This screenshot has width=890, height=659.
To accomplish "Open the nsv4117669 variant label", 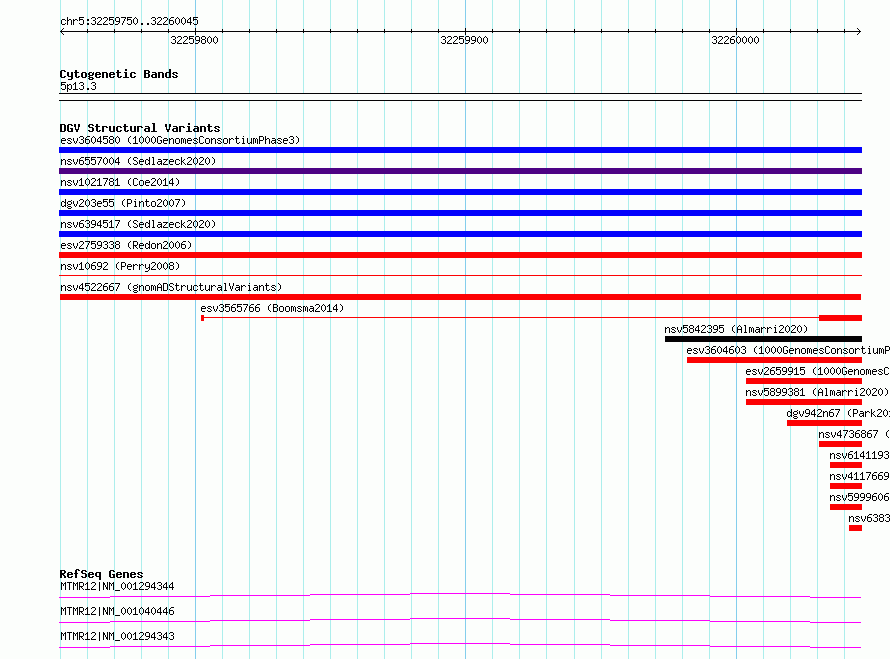I will point(859,476).
